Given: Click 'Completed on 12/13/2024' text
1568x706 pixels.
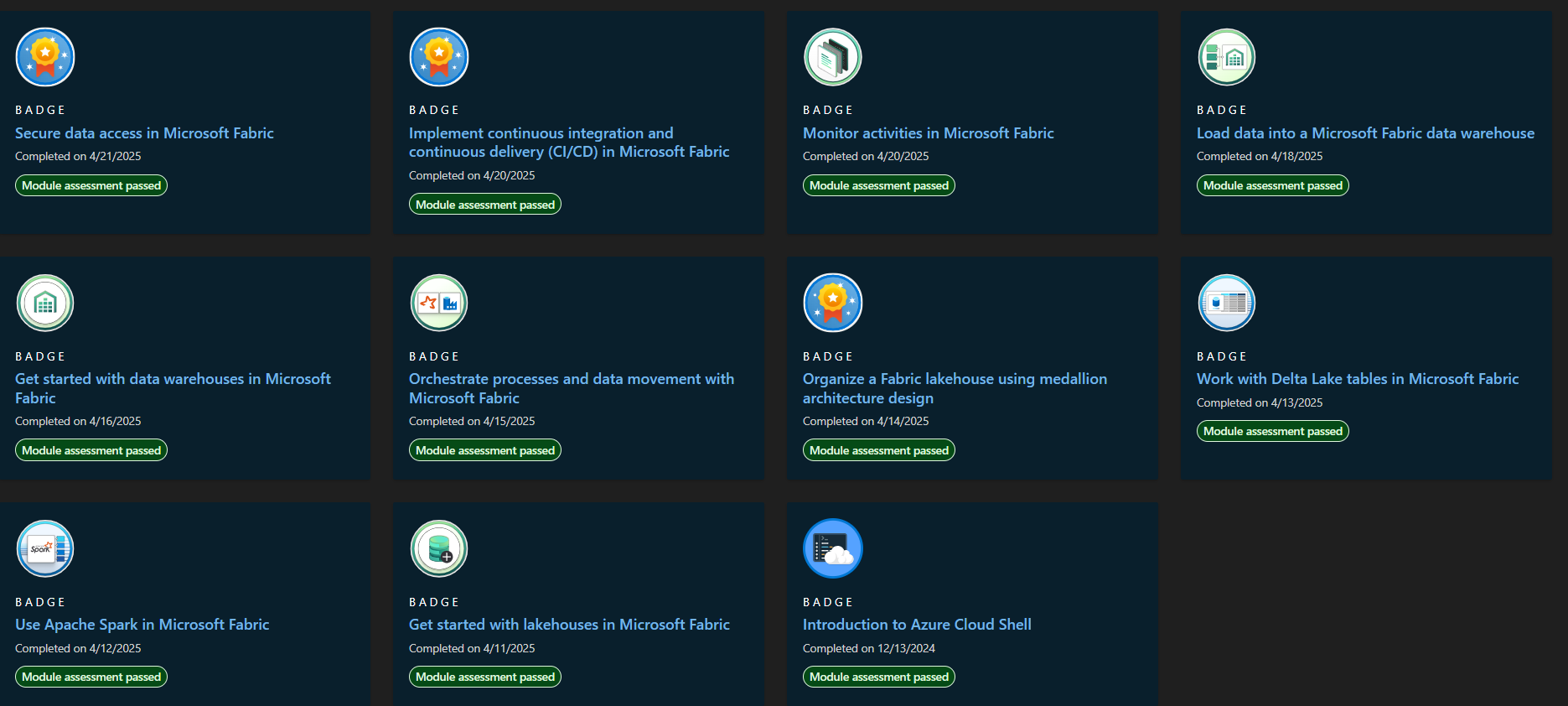Looking at the screenshot, I should click(x=869, y=648).
